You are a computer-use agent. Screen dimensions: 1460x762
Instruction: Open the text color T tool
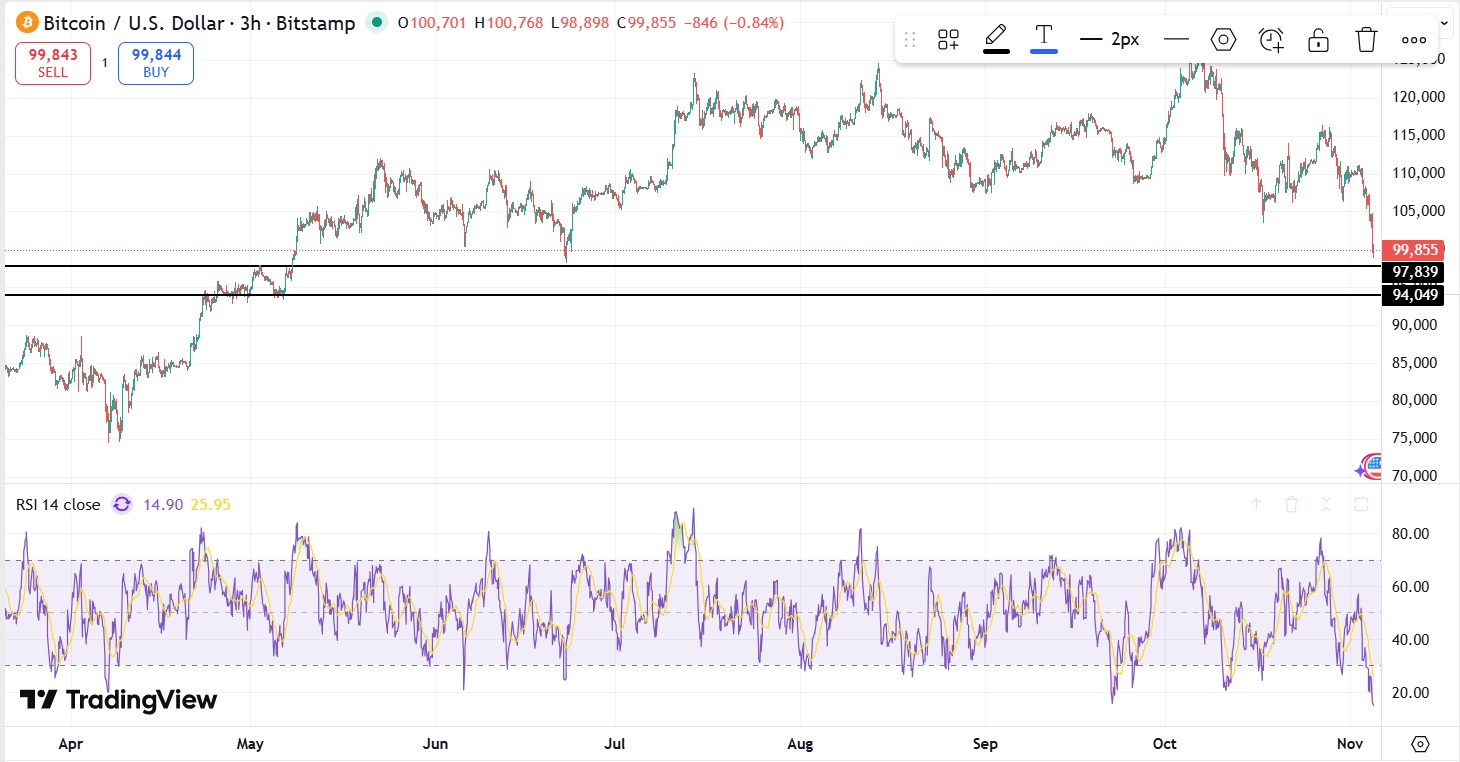pyautogui.click(x=1044, y=39)
